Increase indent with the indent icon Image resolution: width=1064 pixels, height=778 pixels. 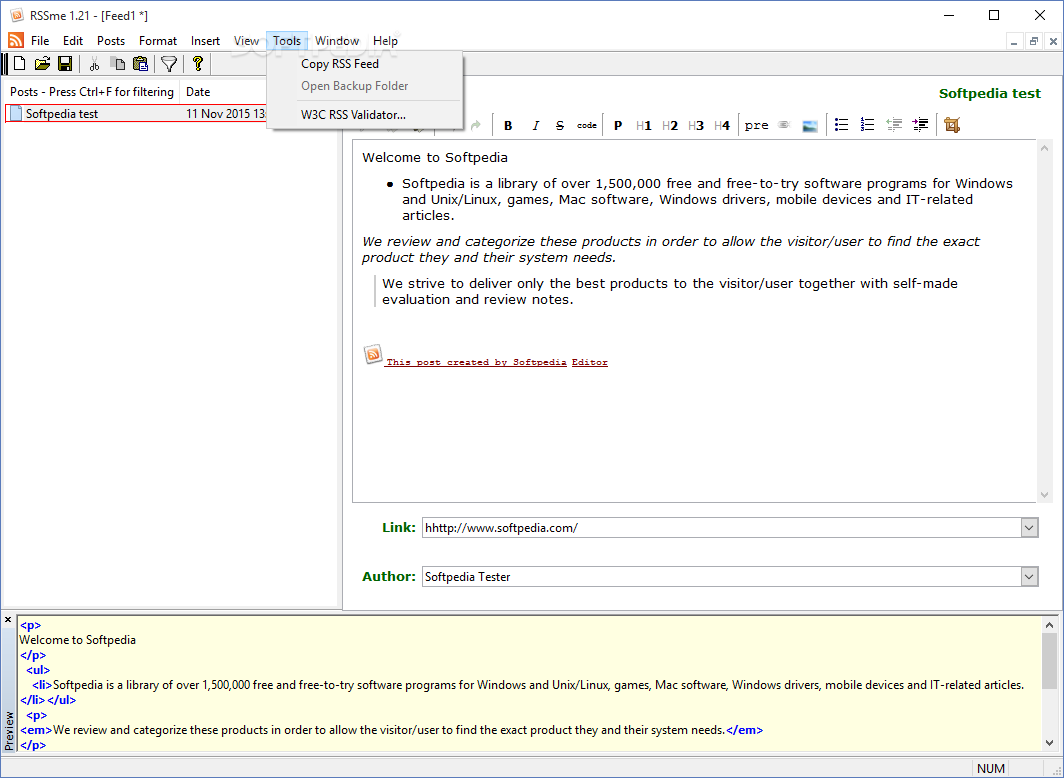920,125
